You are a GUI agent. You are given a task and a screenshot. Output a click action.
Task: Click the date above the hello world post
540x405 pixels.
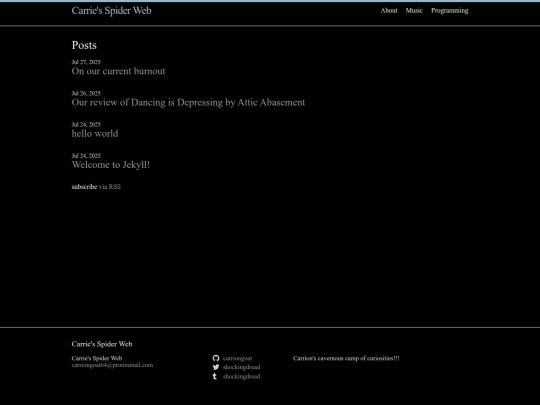(x=86, y=124)
